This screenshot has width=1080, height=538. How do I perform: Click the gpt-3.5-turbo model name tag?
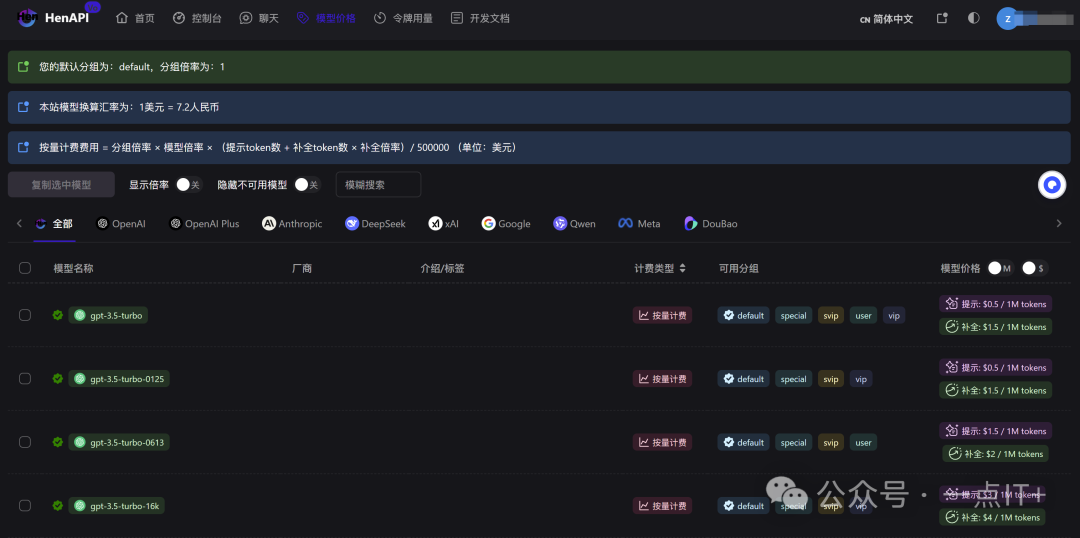tap(108, 315)
